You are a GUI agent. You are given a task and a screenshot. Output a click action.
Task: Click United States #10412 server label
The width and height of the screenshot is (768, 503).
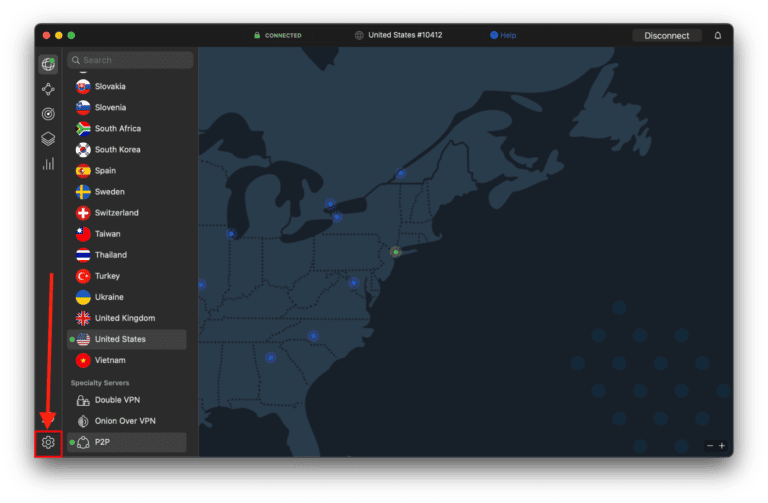[x=404, y=36]
